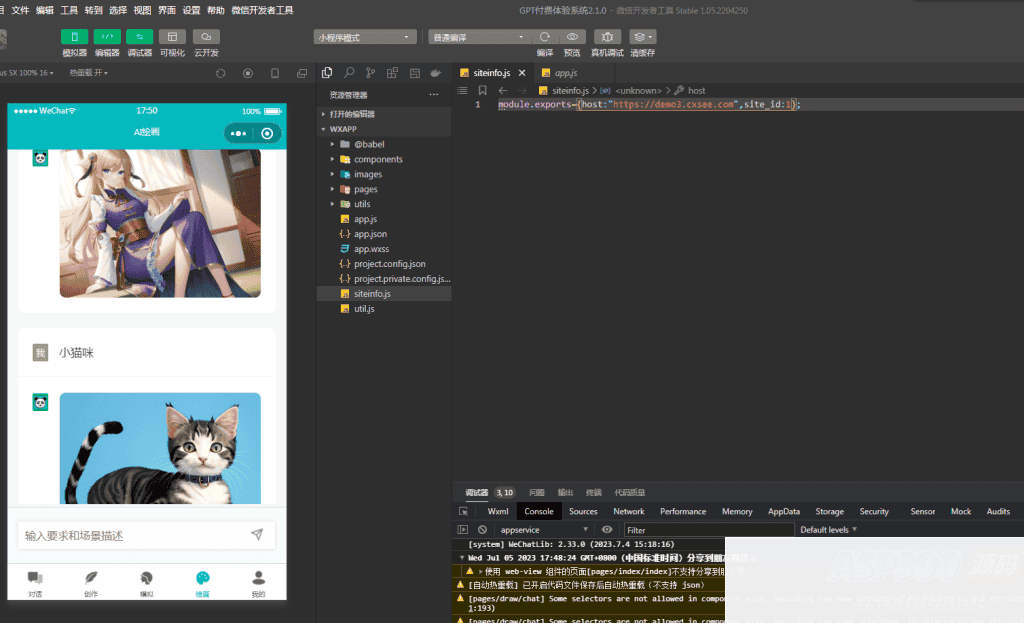Toggle the eye icon beside the Filter box
Image resolution: width=1024 pixels, height=623 pixels.
606,529
